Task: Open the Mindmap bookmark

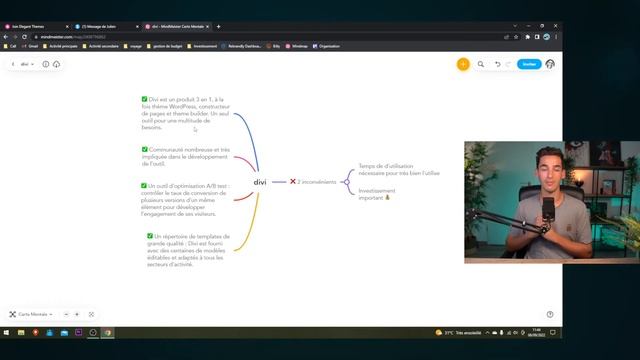Action: (297, 46)
